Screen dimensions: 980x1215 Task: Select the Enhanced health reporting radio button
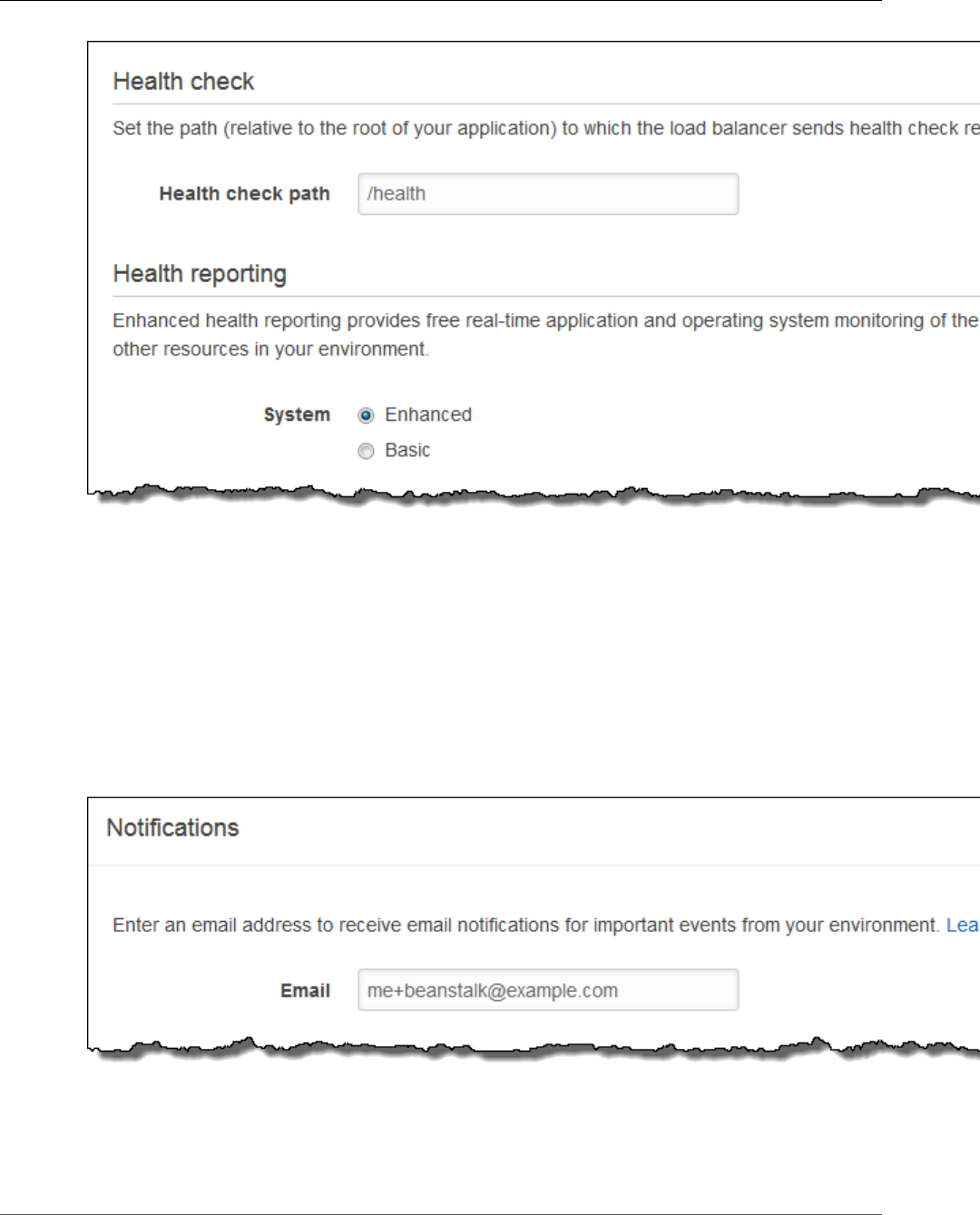point(366,416)
